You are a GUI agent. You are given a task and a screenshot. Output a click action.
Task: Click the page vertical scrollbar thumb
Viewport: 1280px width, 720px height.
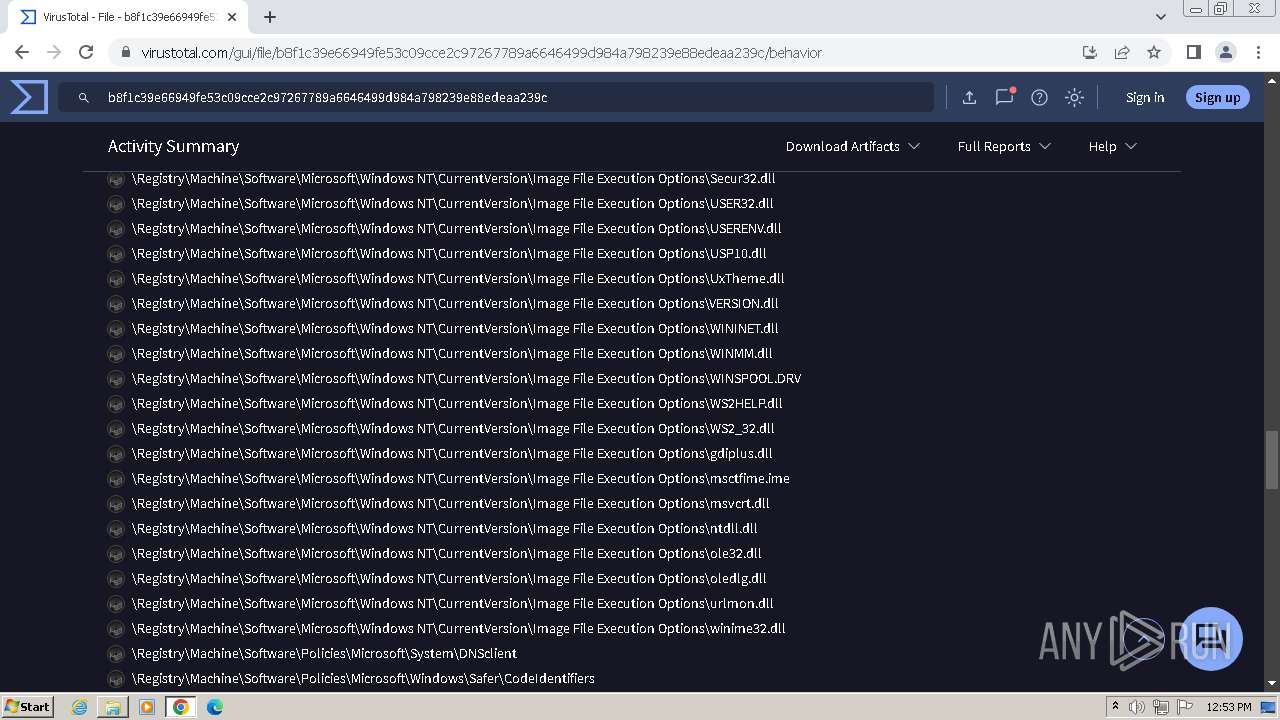click(x=1271, y=460)
